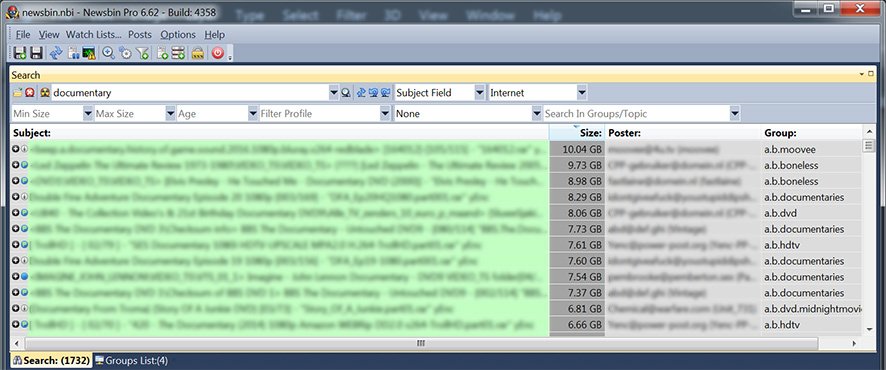
Task: Select the a.b.moovee group cell
Action: pyautogui.click(x=811, y=149)
